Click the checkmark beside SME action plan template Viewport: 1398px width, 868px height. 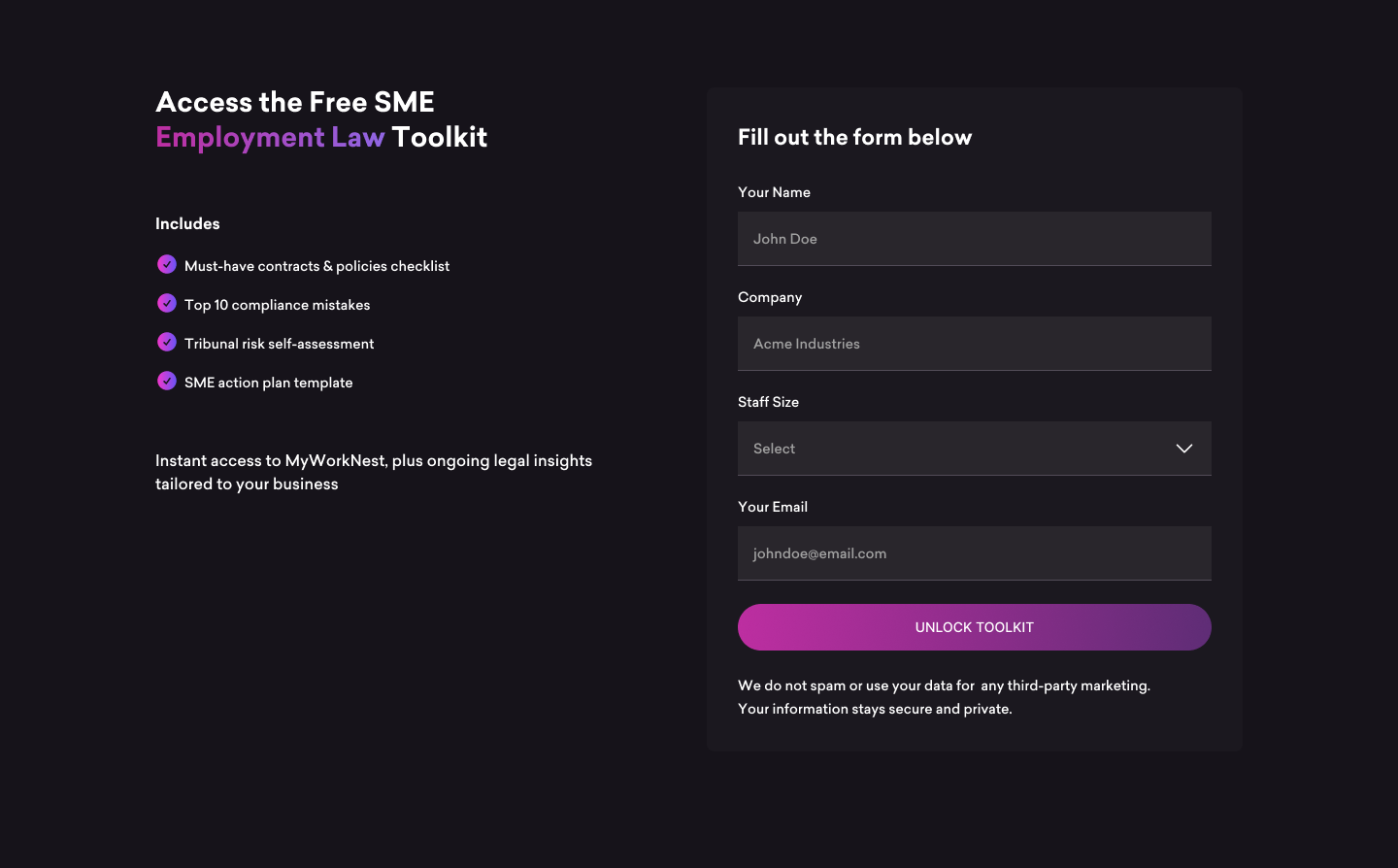167,381
